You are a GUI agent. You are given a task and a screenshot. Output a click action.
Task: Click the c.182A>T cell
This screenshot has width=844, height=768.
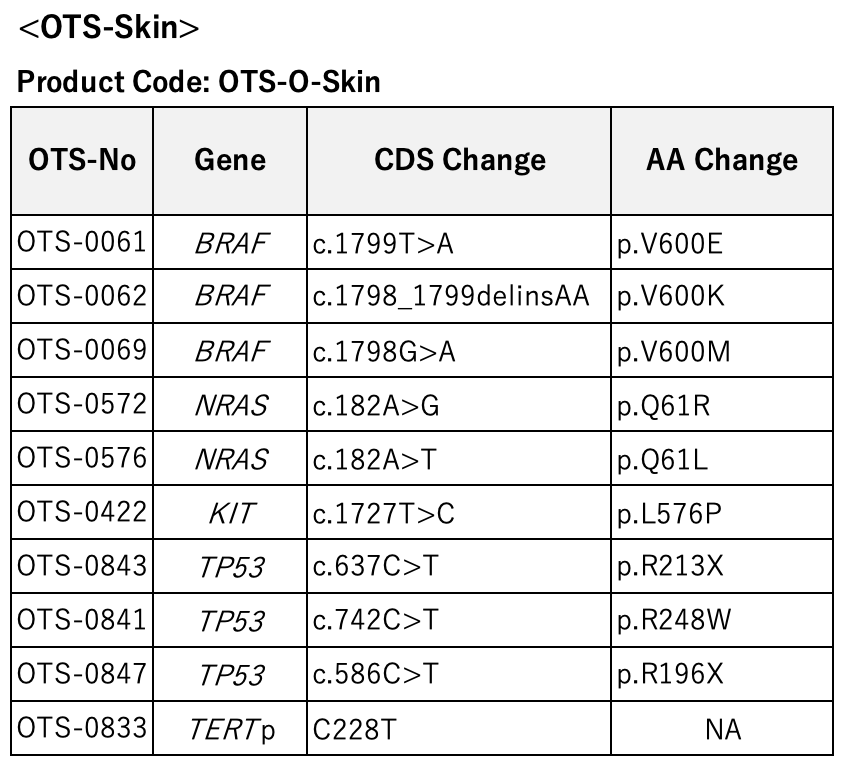point(459,459)
